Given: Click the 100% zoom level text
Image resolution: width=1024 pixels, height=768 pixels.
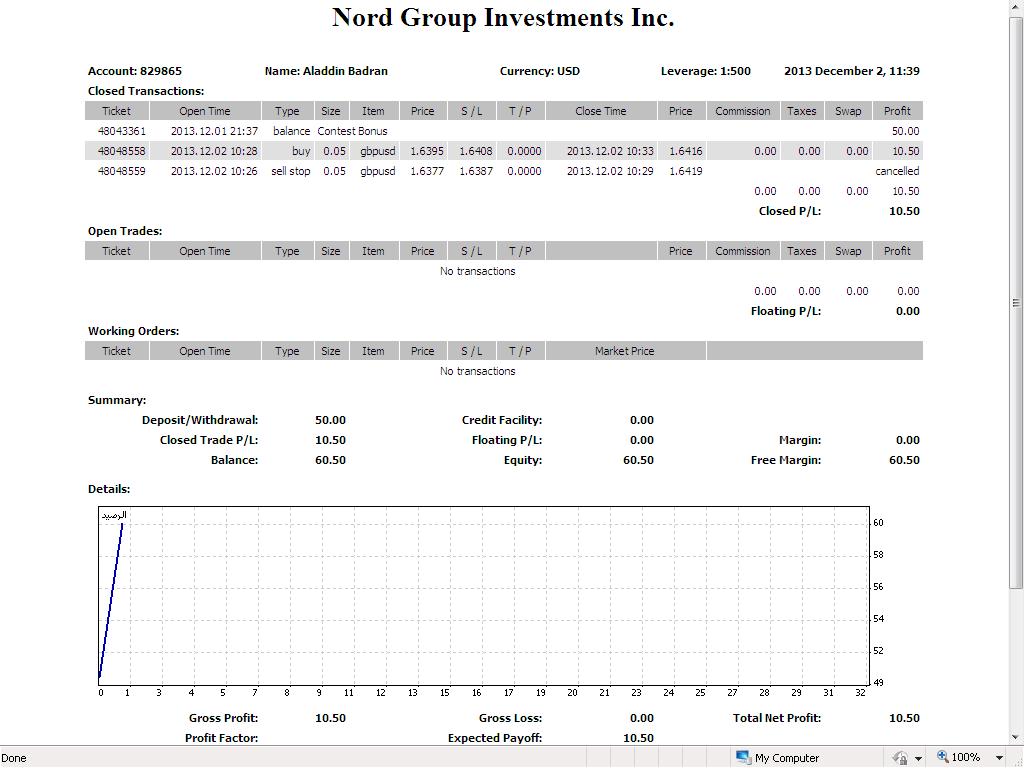Looking at the screenshot, I should [x=965, y=758].
